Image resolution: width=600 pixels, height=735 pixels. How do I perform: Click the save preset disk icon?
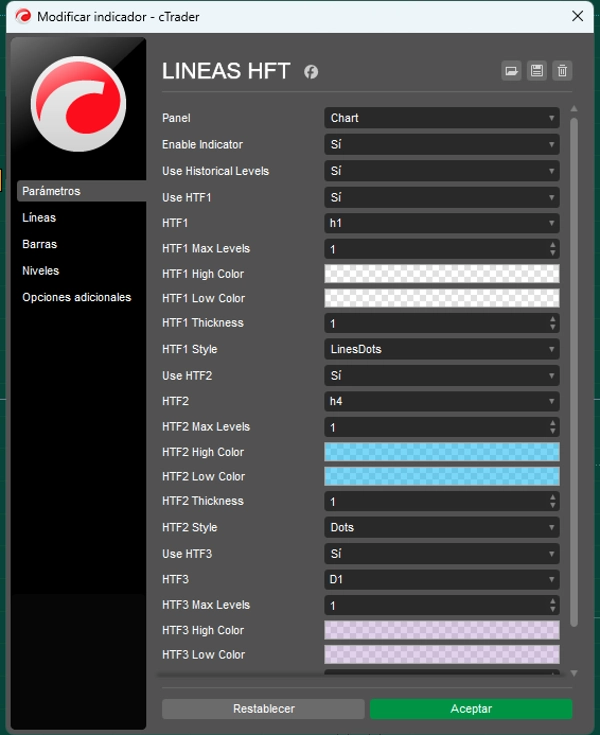pos(537,71)
